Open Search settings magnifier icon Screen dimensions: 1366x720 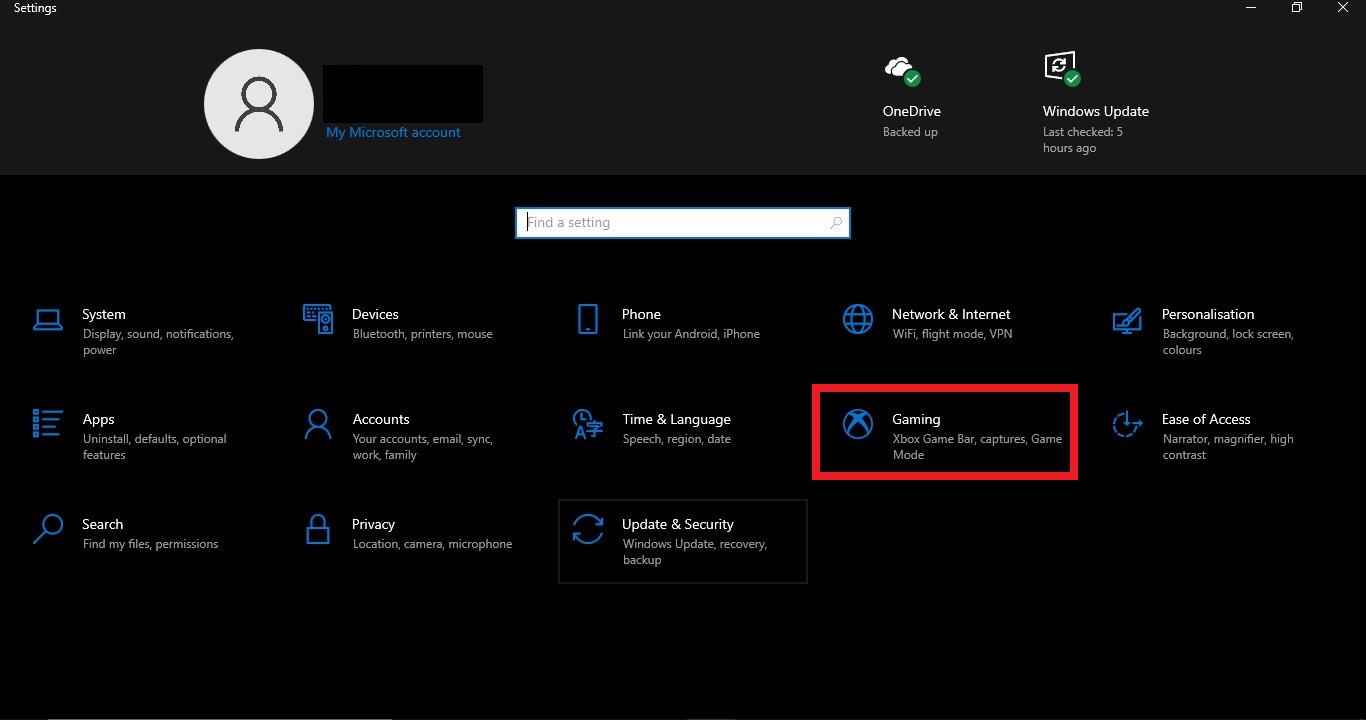[48, 529]
